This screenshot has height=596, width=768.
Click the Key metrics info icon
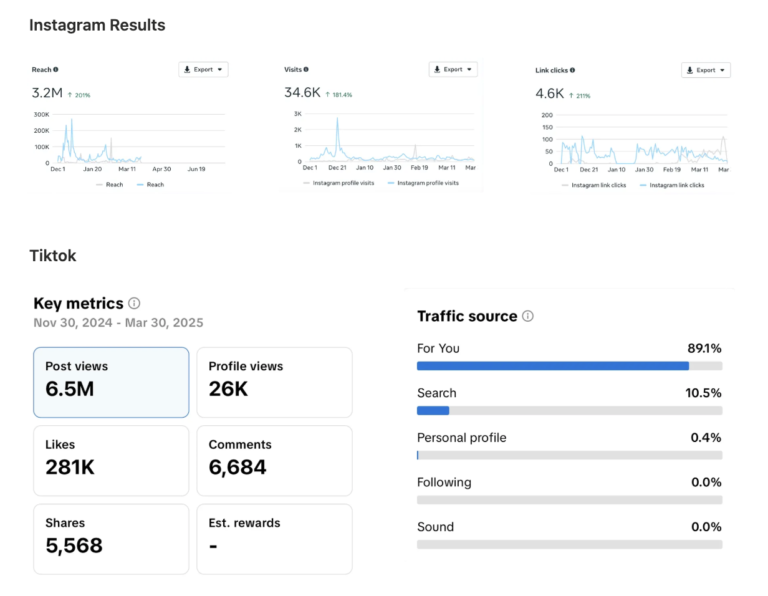[x=135, y=303]
